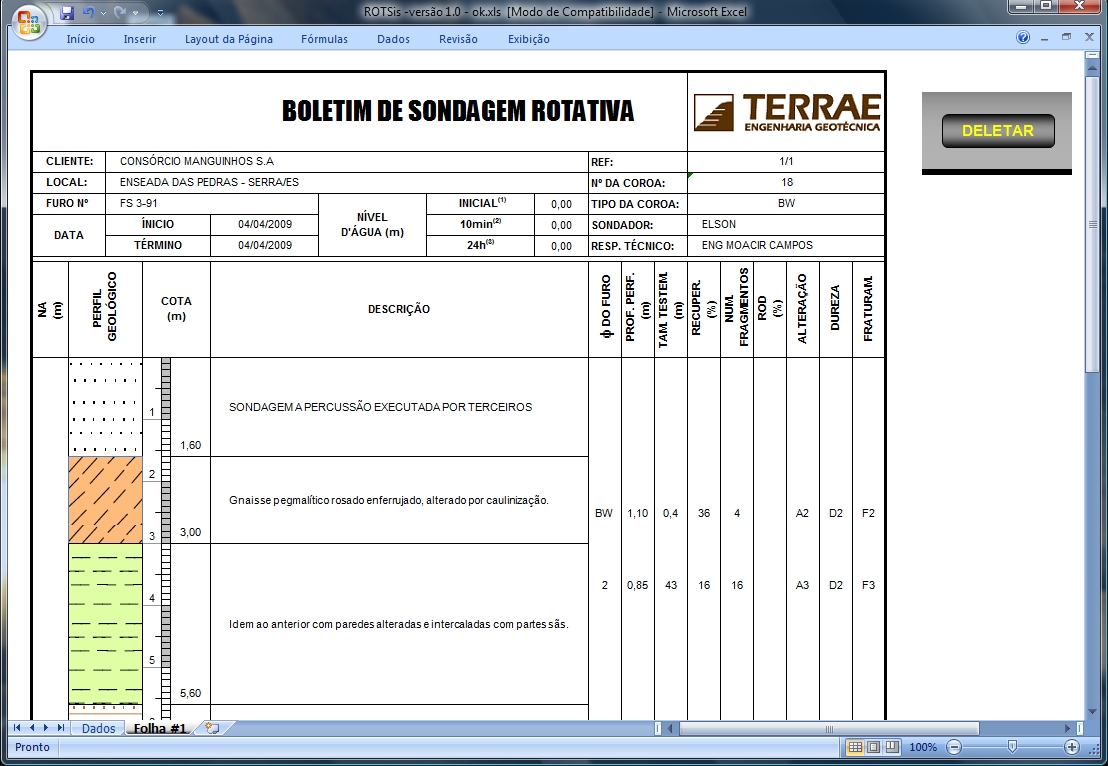Select the alteration value A3 cell
This screenshot has width=1108, height=766.
(803, 585)
